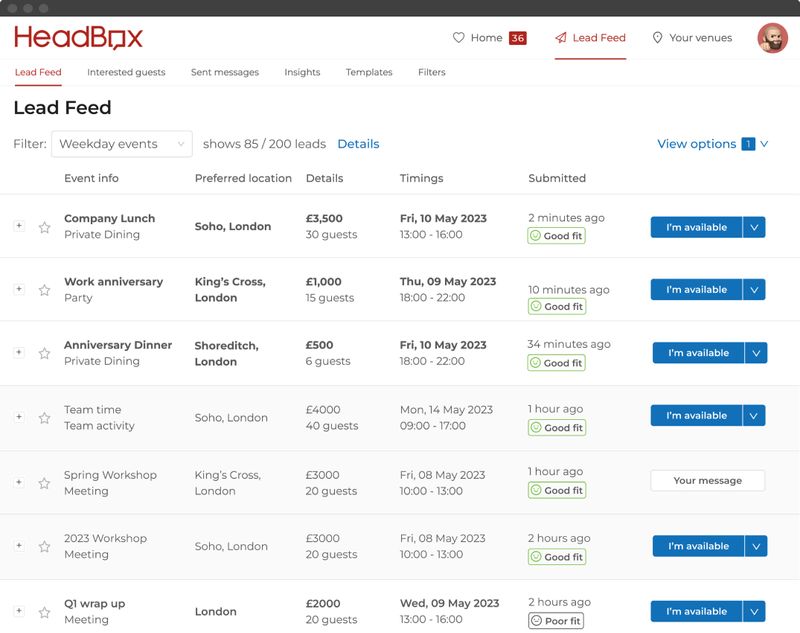The height and width of the screenshot is (633, 800).
Task: Click the Good fit badge on Team time
Action: pos(556,427)
